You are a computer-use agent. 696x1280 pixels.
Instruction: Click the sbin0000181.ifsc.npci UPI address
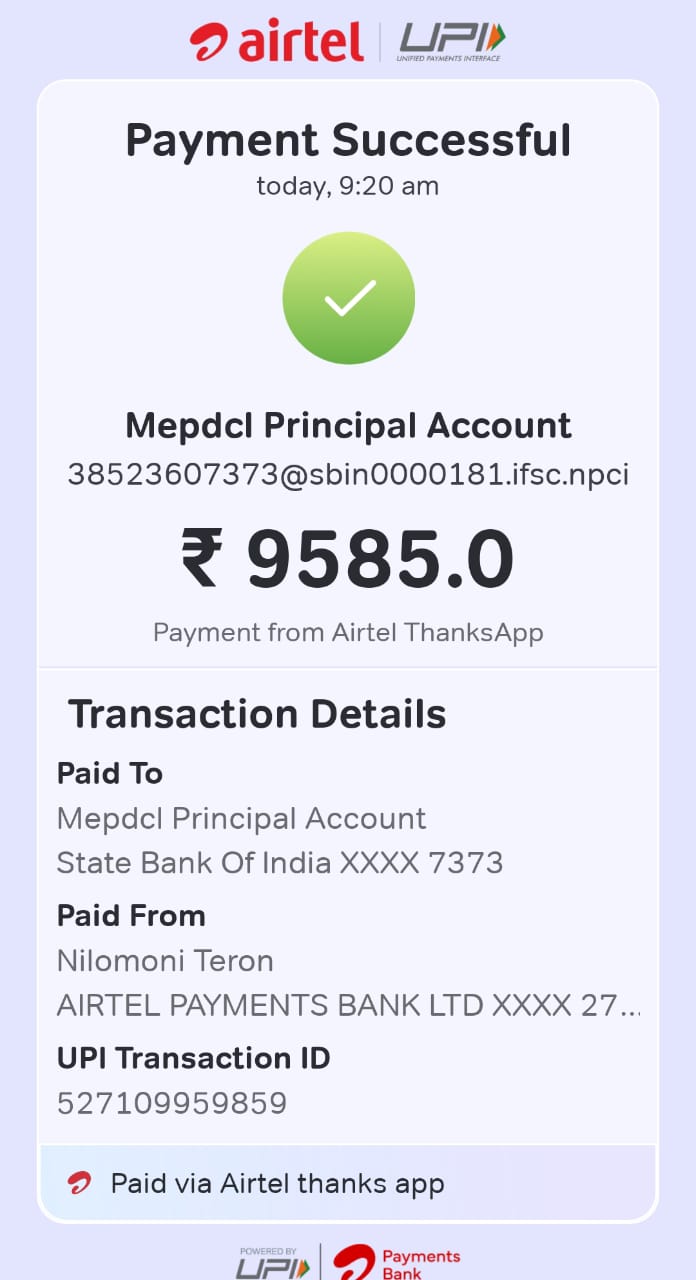click(348, 474)
